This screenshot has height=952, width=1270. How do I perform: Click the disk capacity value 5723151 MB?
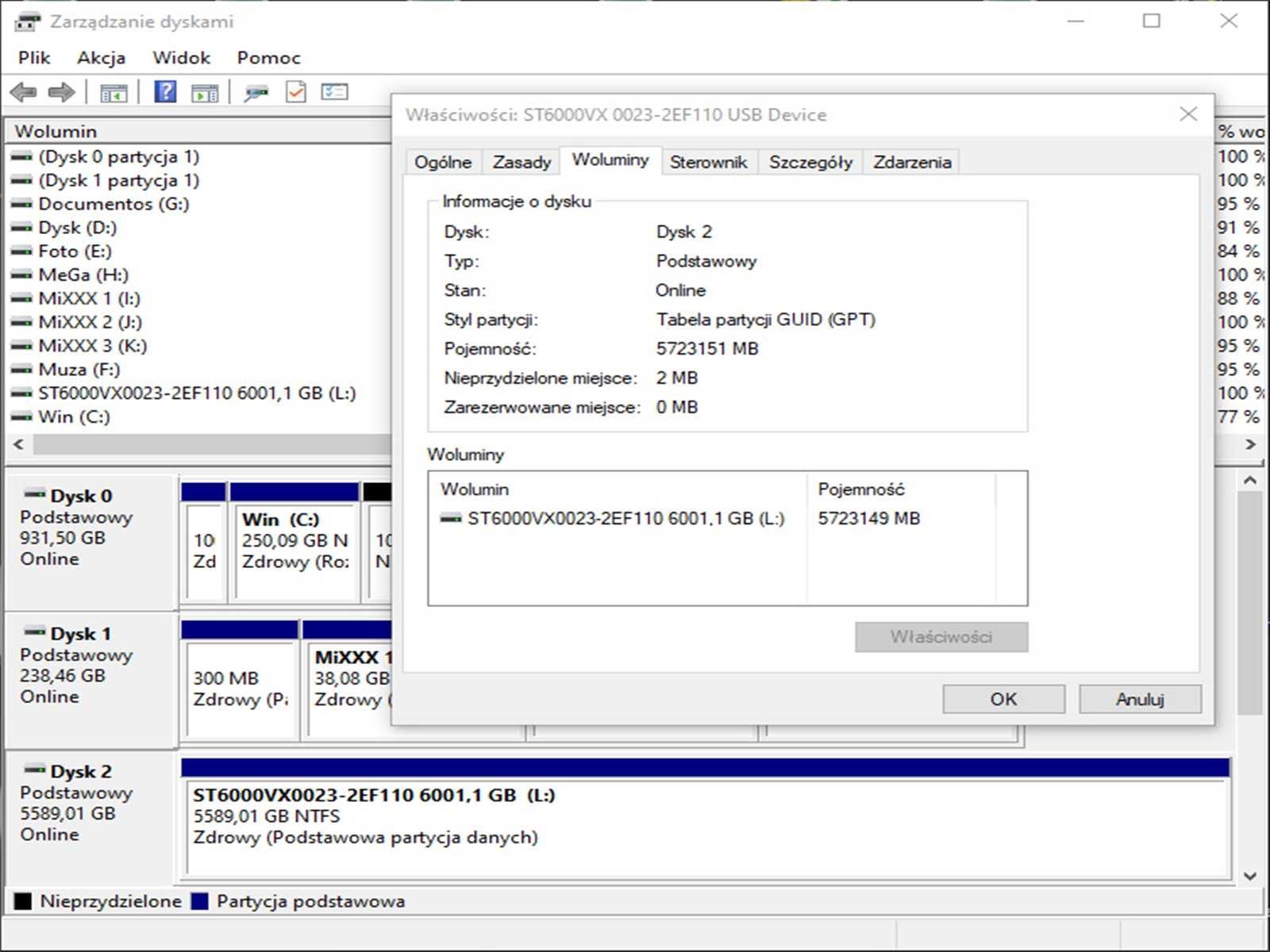pyautogui.click(x=707, y=348)
